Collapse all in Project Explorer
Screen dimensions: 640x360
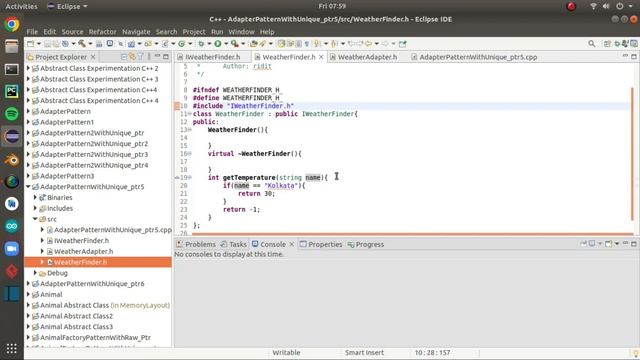[x=123, y=57]
